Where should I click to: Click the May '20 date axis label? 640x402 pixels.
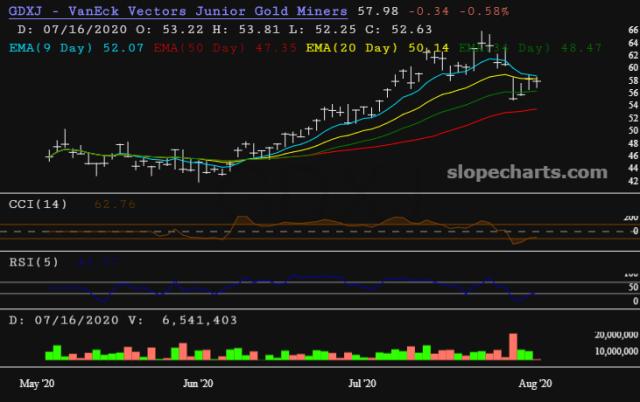[37, 384]
